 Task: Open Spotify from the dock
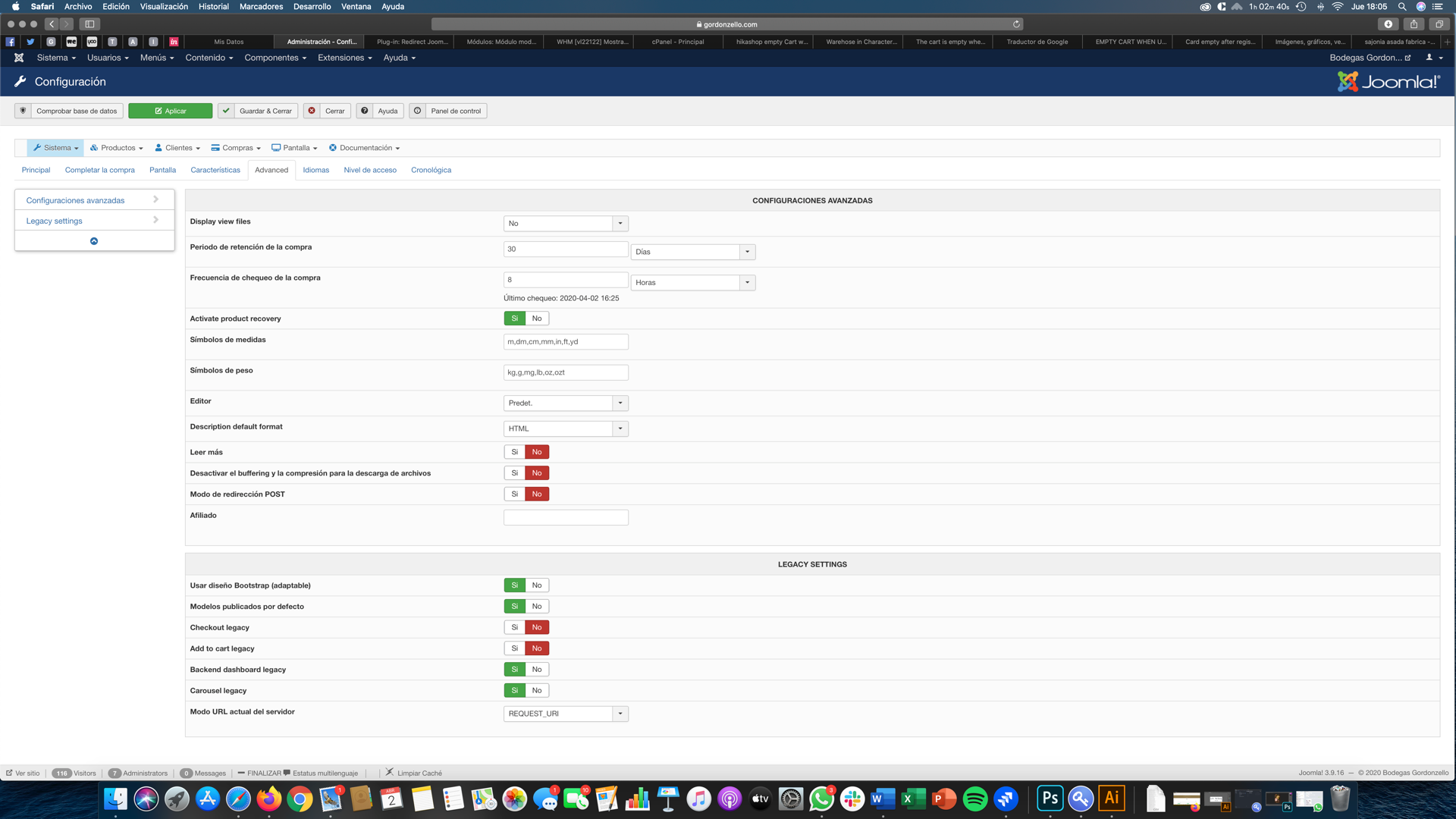pos(975,799)
